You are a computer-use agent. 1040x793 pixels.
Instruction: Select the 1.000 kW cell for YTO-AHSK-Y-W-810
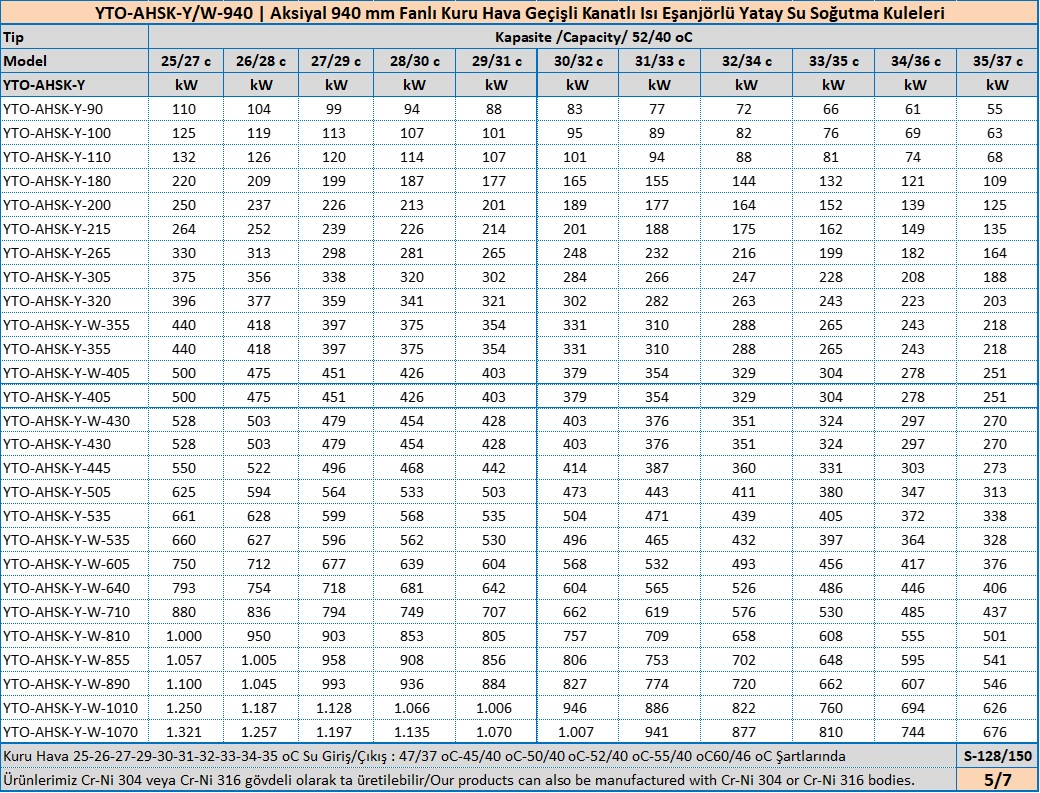pos(185,636)
